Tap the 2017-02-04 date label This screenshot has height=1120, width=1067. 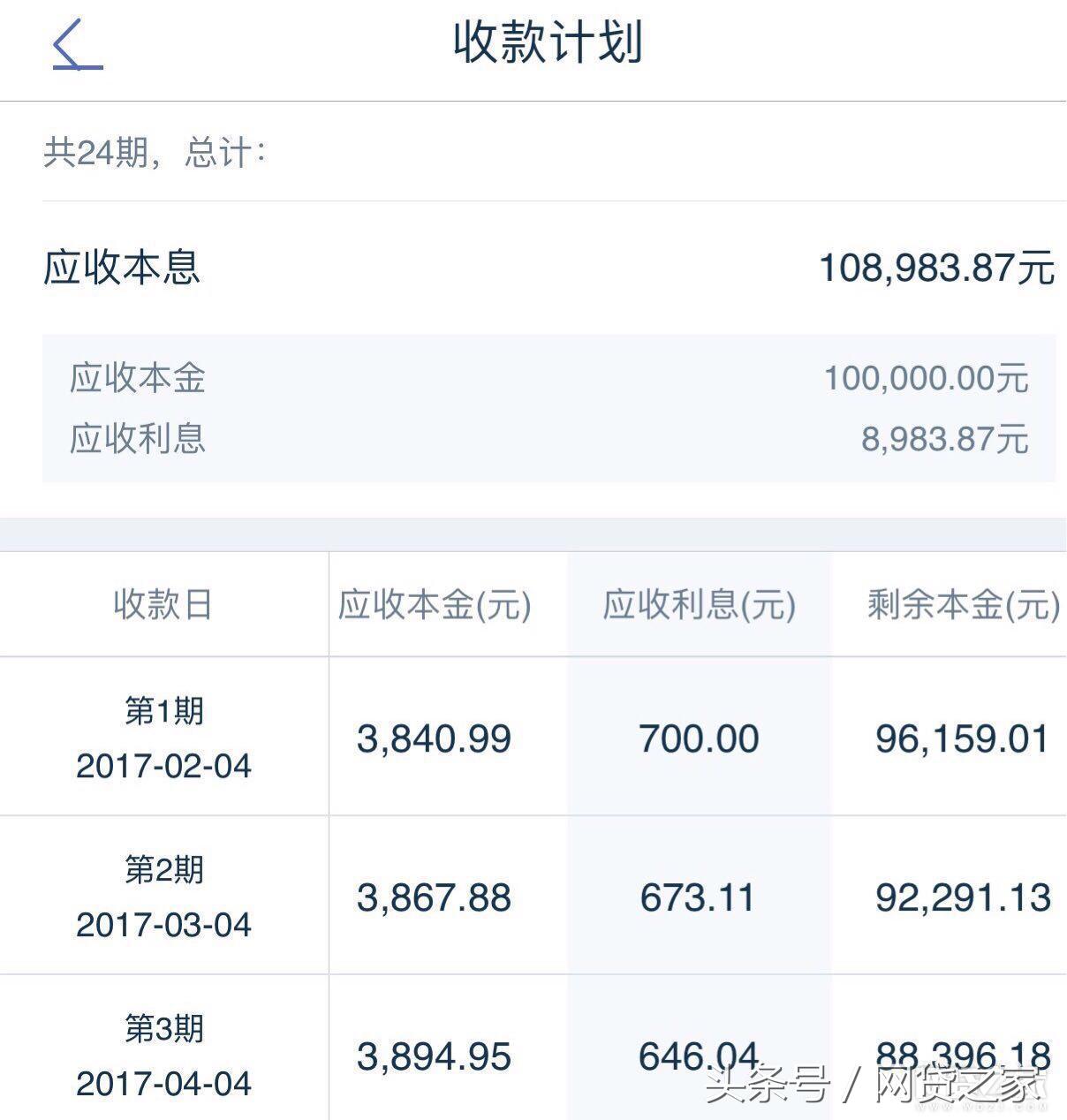pos(163,767)
